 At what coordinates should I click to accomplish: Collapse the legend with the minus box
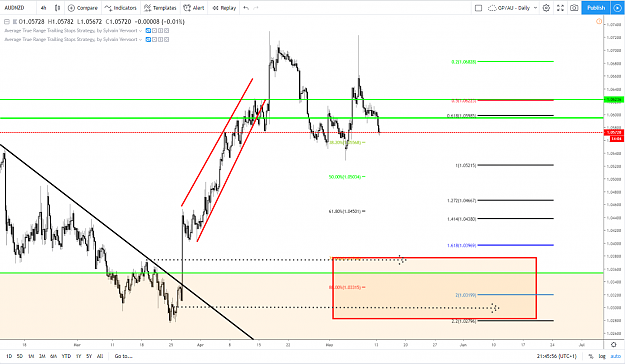[7, 22]
